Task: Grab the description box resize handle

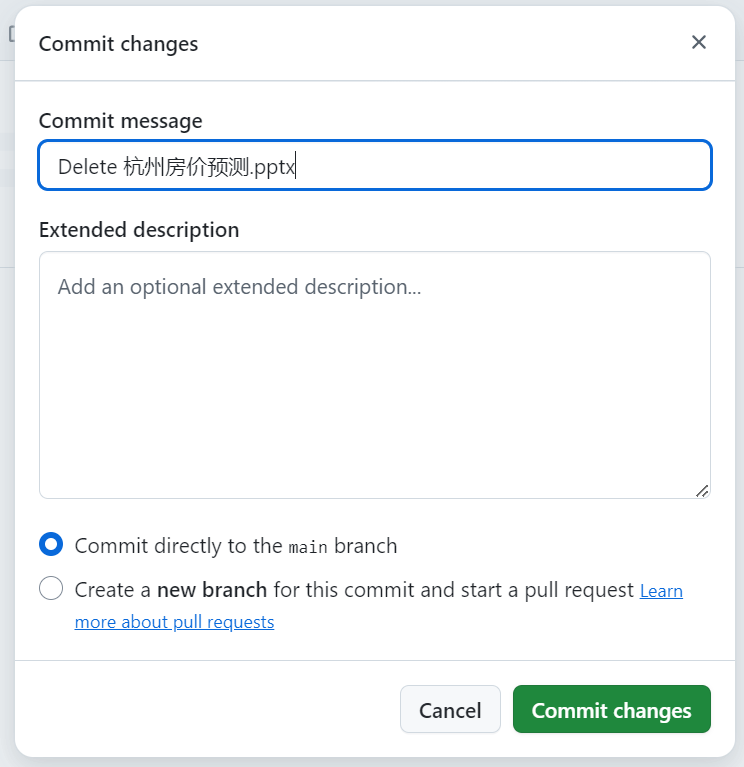Action: [x=702, y=491]
